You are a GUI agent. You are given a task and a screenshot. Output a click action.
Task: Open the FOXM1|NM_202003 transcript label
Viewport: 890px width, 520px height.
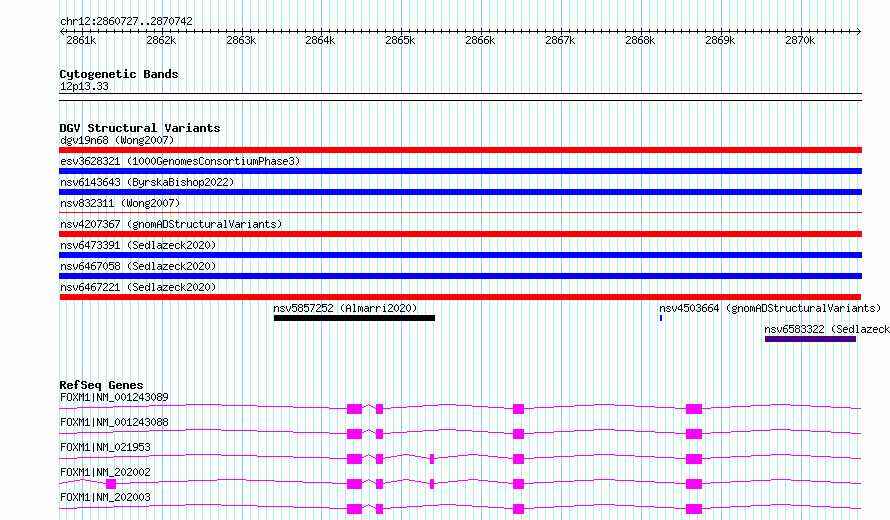pos(105,497)
